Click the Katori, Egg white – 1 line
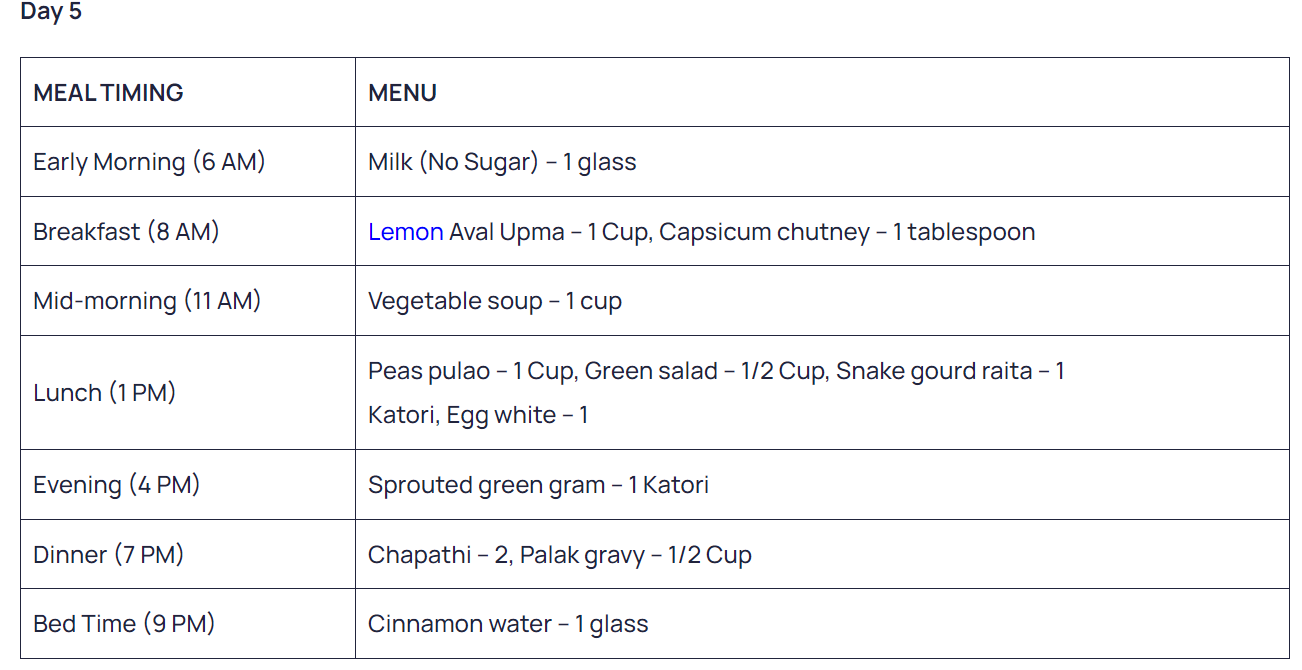 [x=478, y=415]
